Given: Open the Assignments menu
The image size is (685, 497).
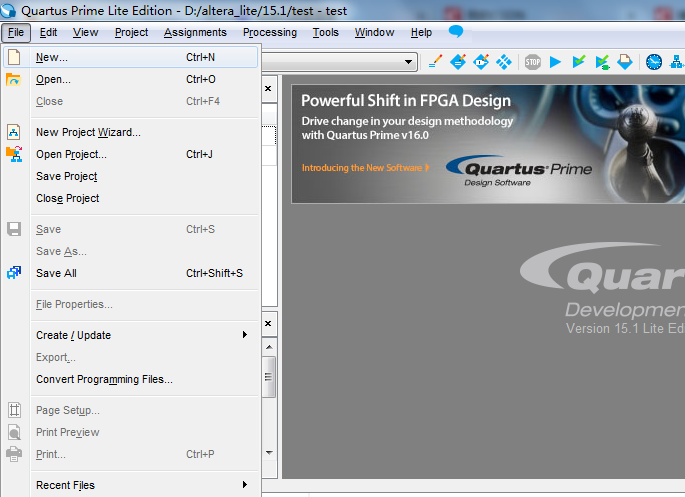Looking at the screenshot, I should [195, 32].
